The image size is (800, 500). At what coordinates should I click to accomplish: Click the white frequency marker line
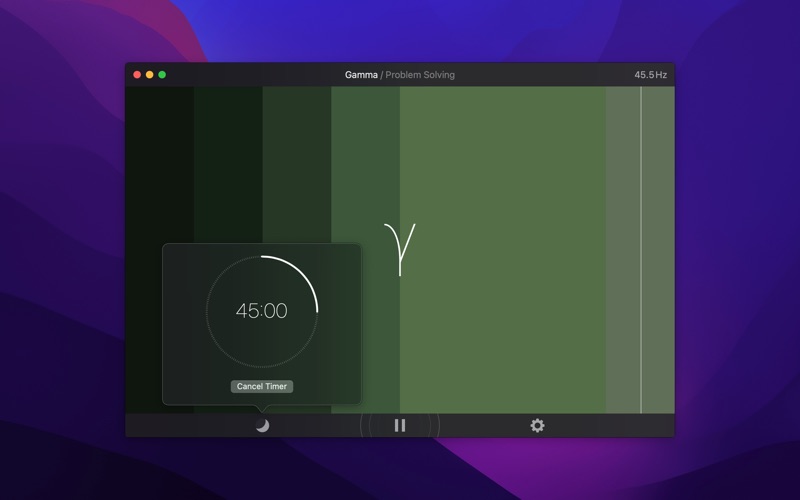[641, 250]
